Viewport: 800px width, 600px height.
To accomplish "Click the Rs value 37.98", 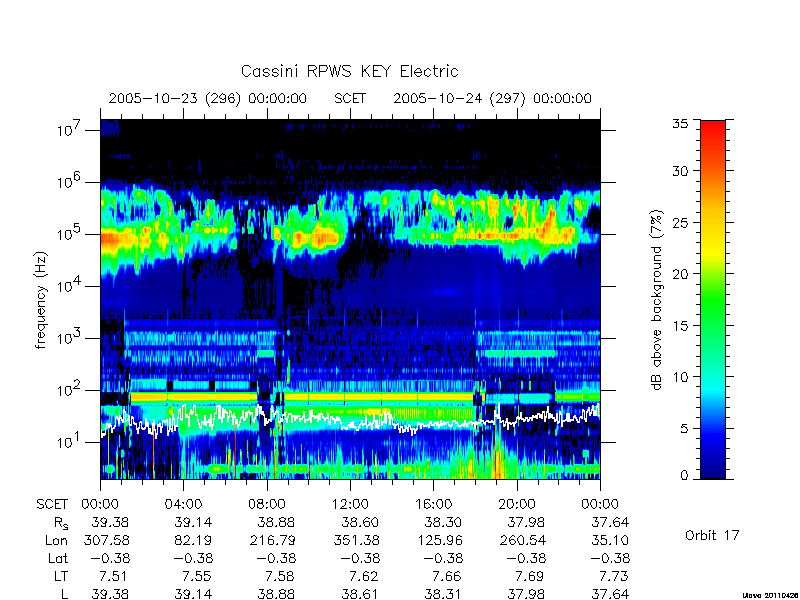I will click(526, 522).
